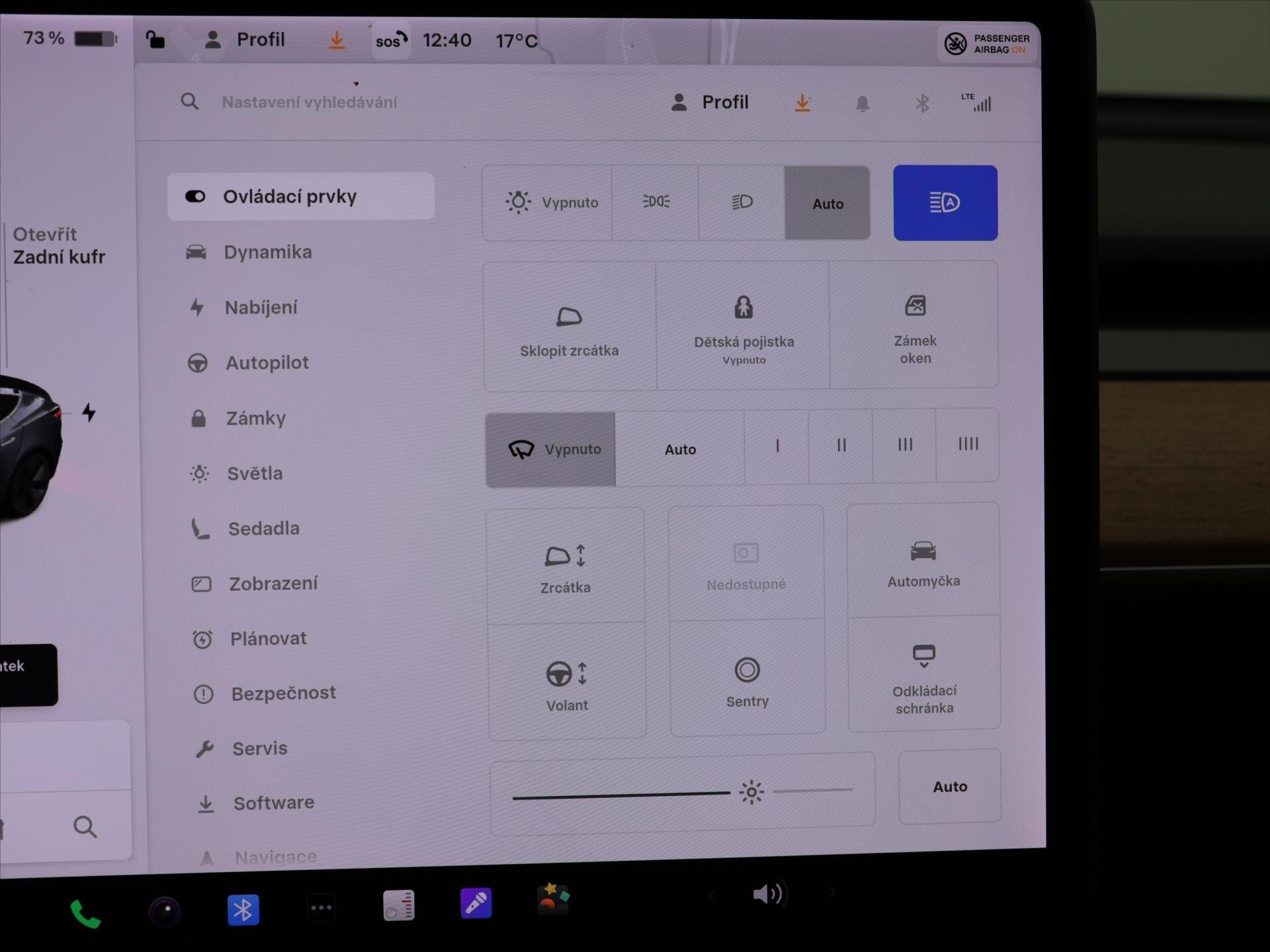Viewport: 1270px width, 952px height.
Task: Select parking lights icon option
Action: coord(656,202)
